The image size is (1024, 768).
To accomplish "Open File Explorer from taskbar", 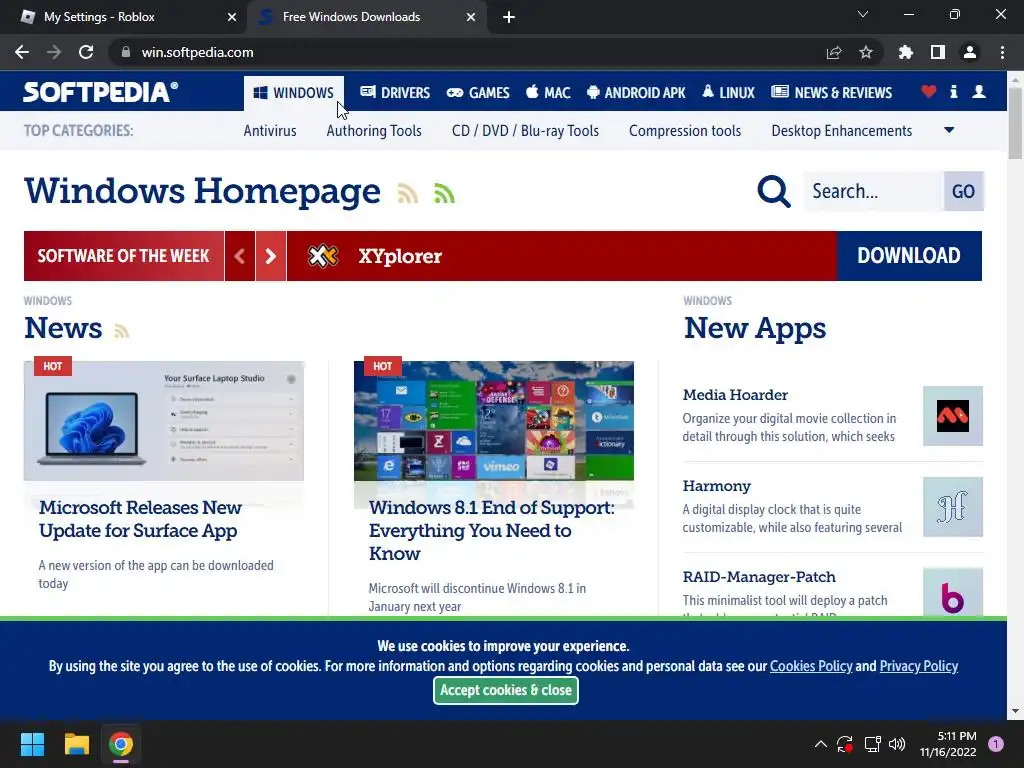I will click(76, 744).
